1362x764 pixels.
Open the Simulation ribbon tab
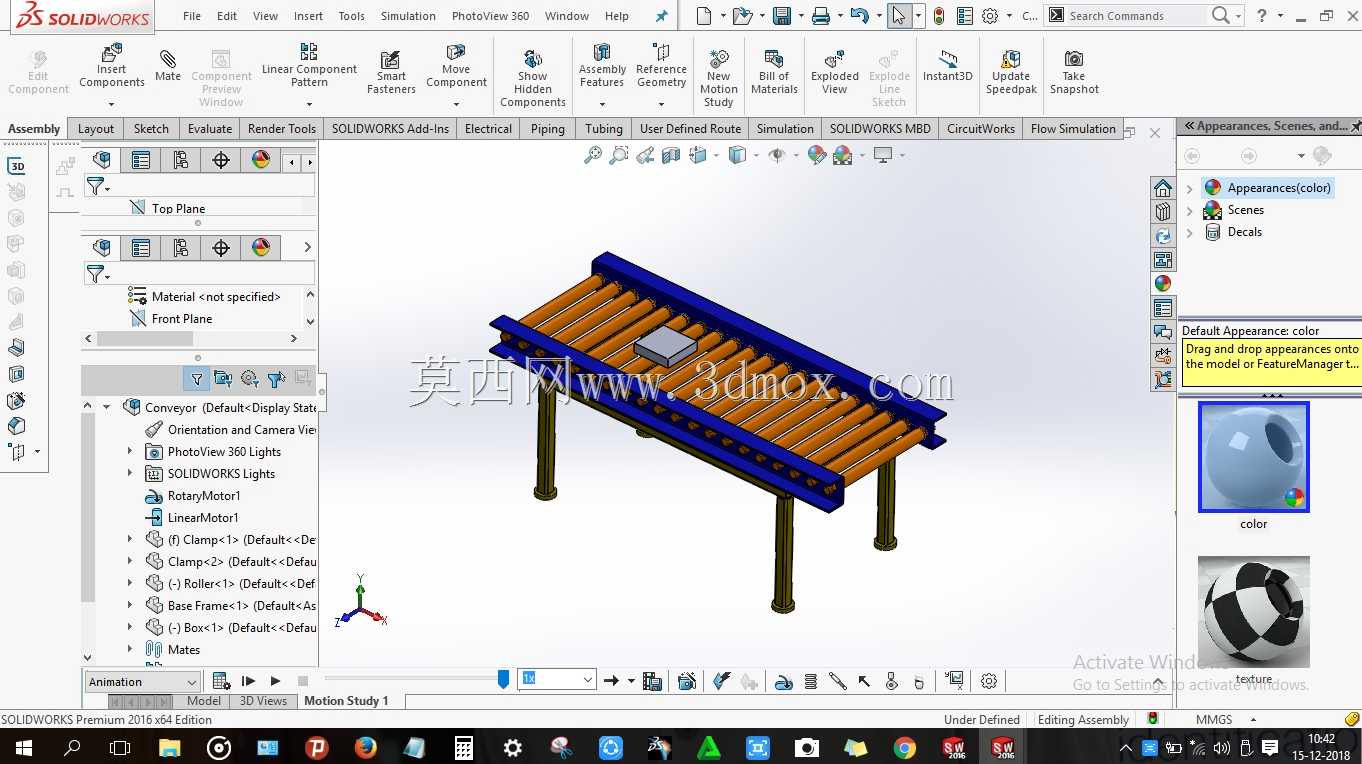coord(785,128)
